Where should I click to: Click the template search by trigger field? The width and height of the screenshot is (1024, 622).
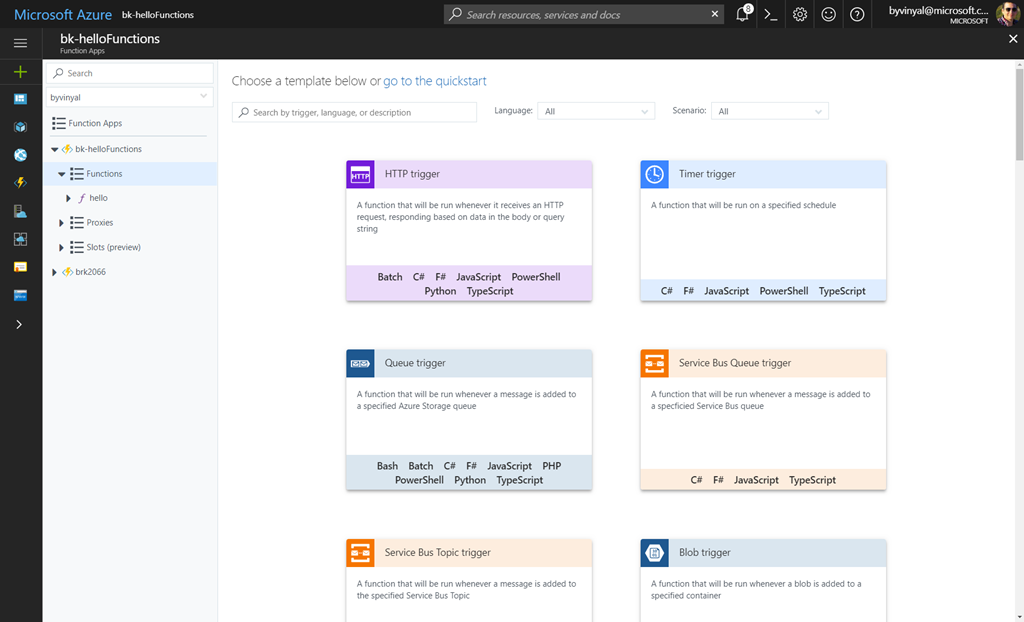(x=354, y=112)
